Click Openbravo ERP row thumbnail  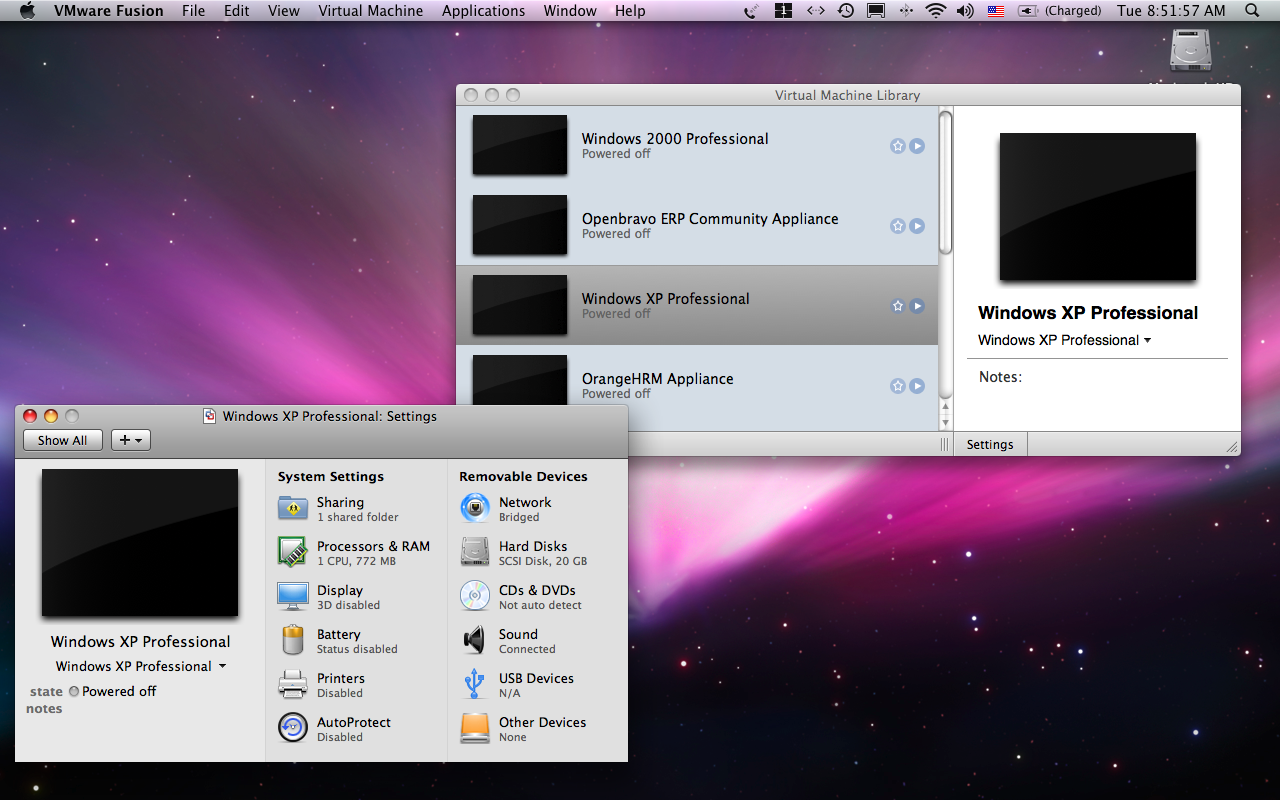[x=520, y=226]
